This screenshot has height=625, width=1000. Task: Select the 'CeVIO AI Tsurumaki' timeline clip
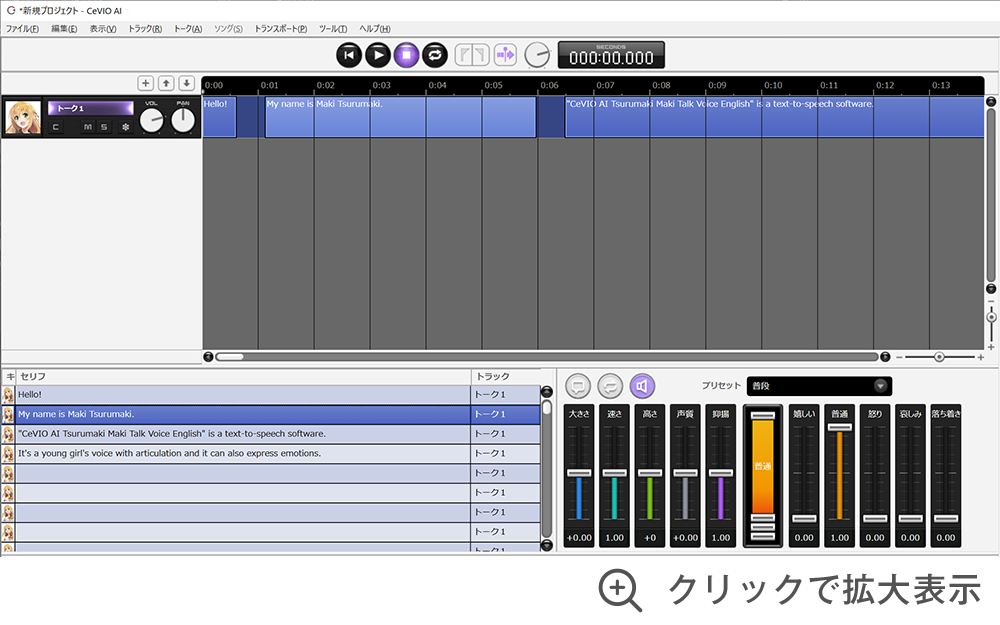click(774, 117)
